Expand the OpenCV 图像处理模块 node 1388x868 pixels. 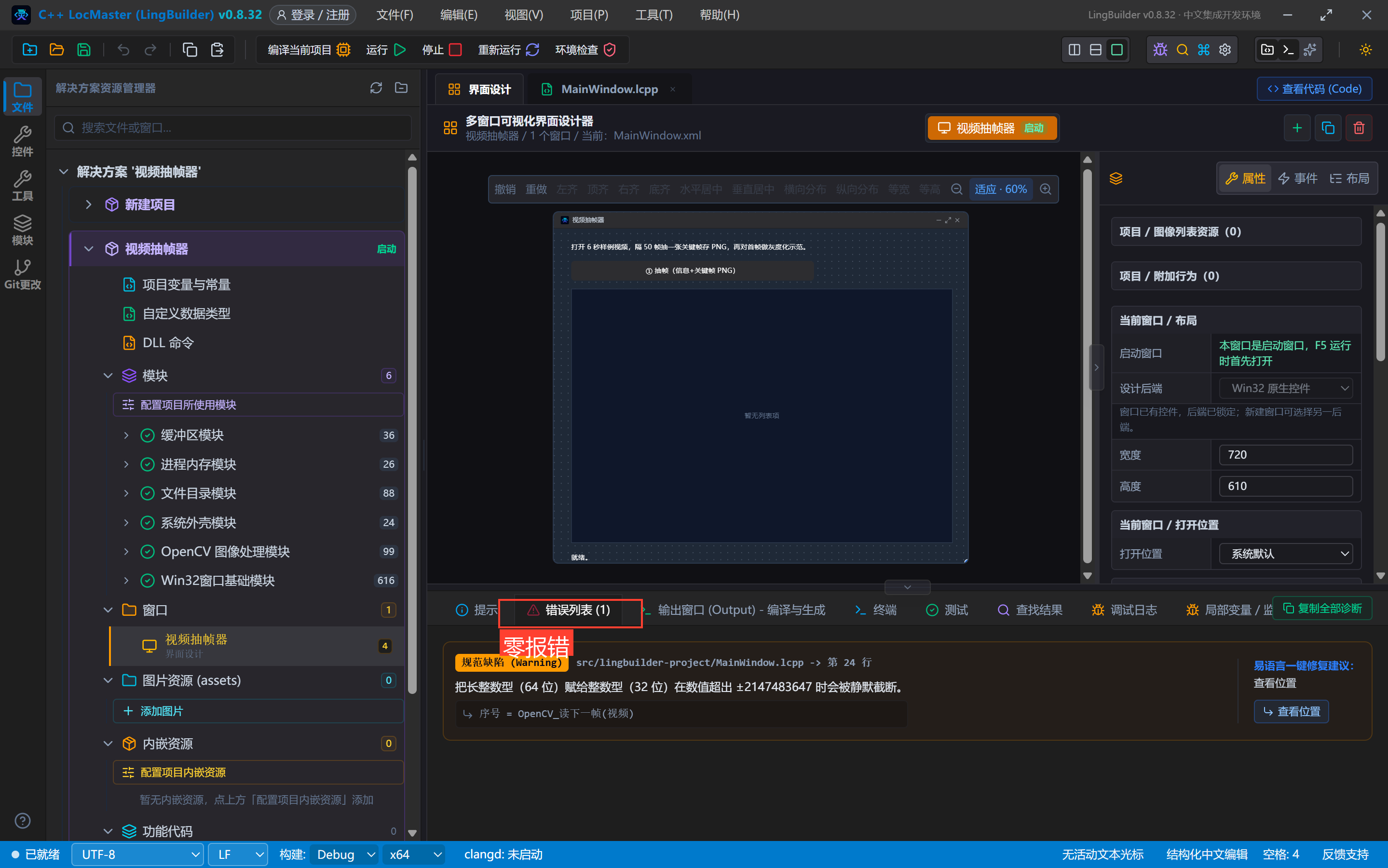(126, 552)
